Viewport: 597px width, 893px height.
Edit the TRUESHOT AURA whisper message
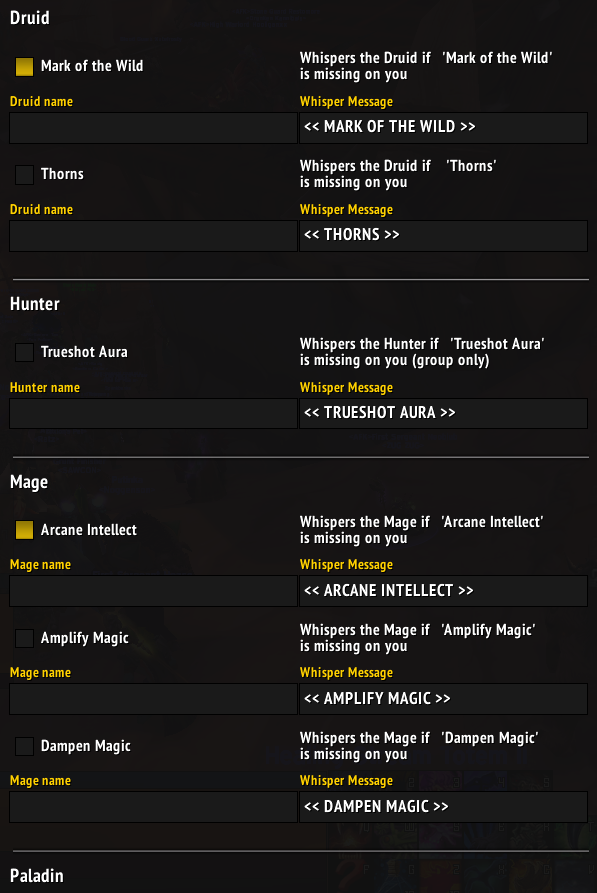coord(444,413)
